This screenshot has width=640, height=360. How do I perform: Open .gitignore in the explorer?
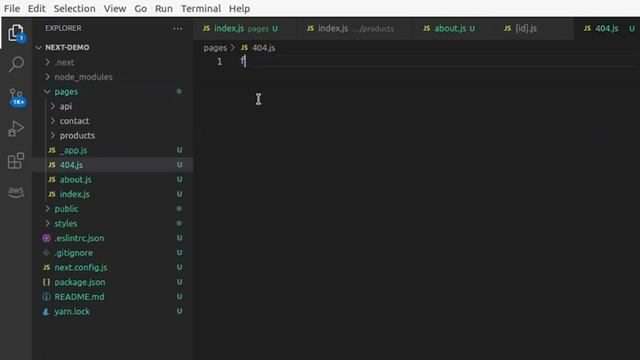[73, 253]
